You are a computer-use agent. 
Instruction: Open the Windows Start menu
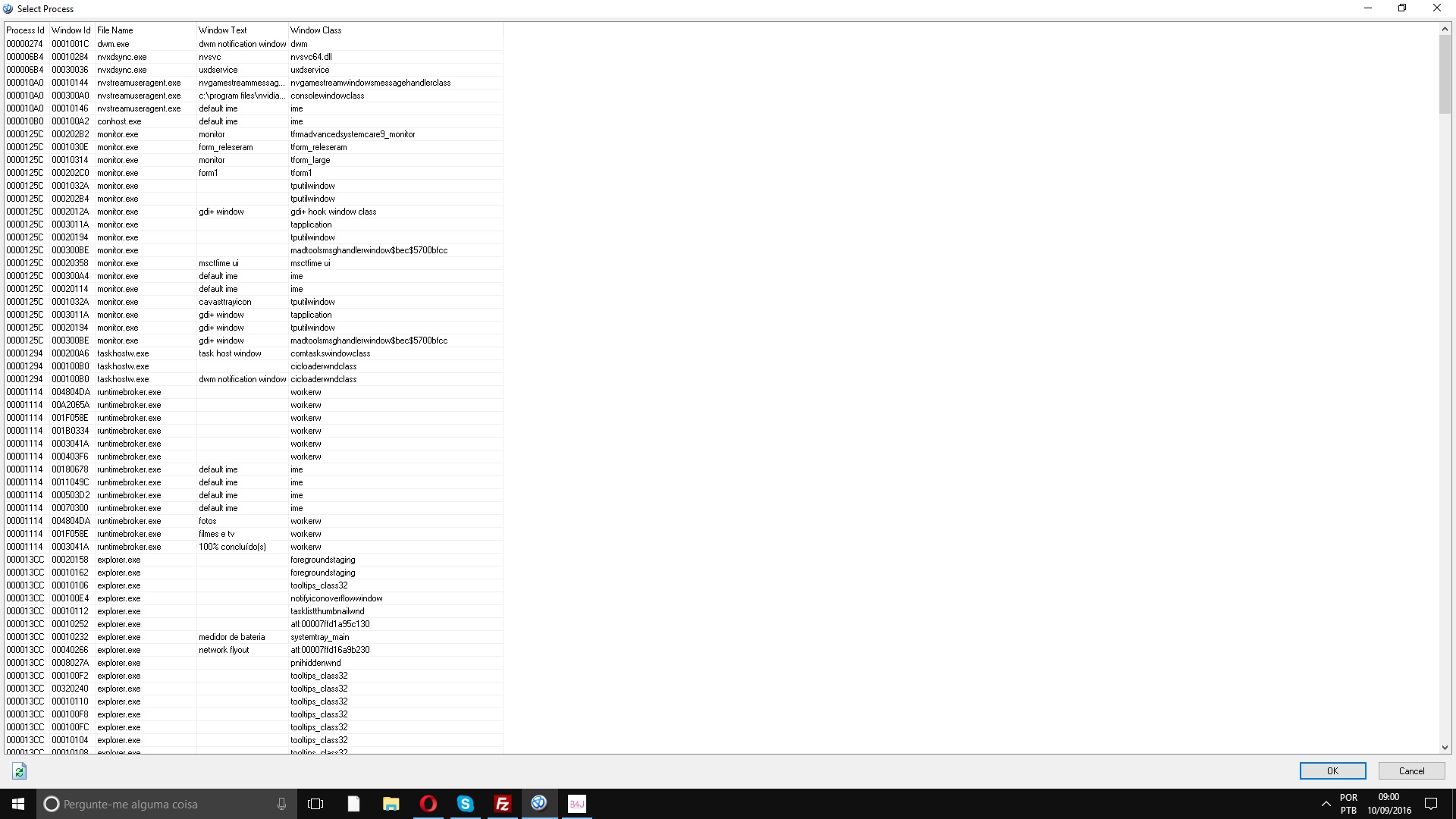(x=18, y=804)
